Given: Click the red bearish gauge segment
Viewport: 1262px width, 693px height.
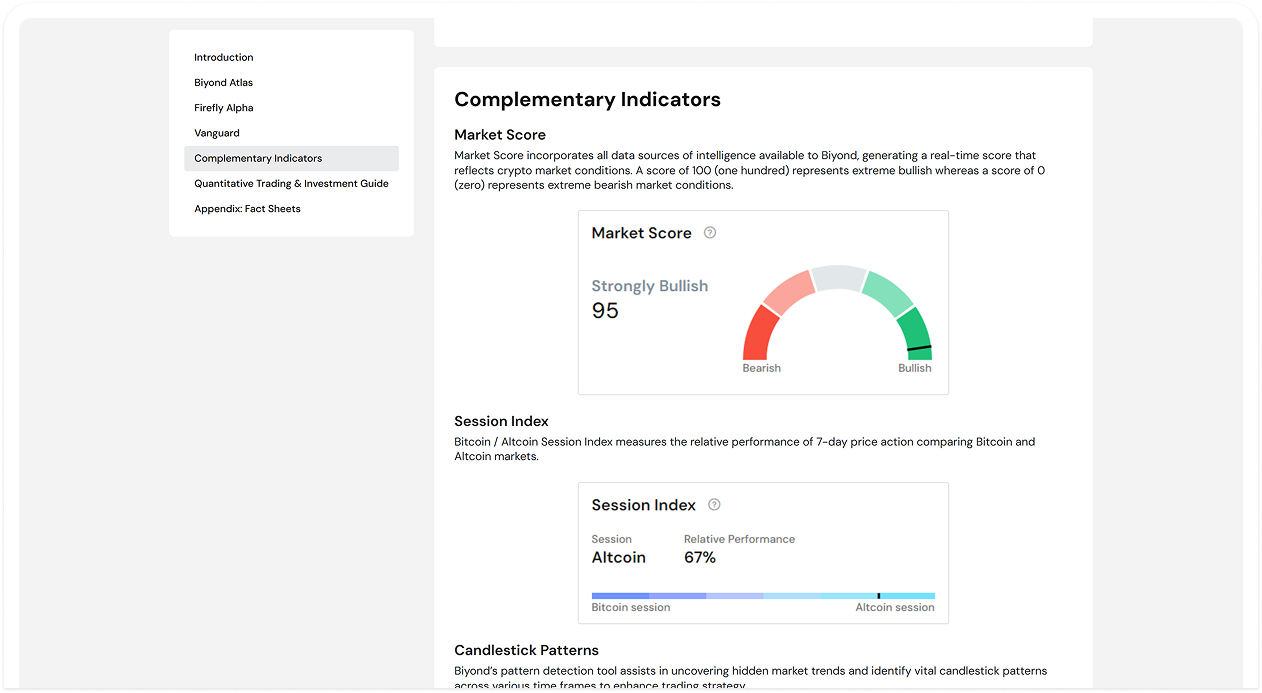Looking at the screenshot, I should click(x=759, y=335).
